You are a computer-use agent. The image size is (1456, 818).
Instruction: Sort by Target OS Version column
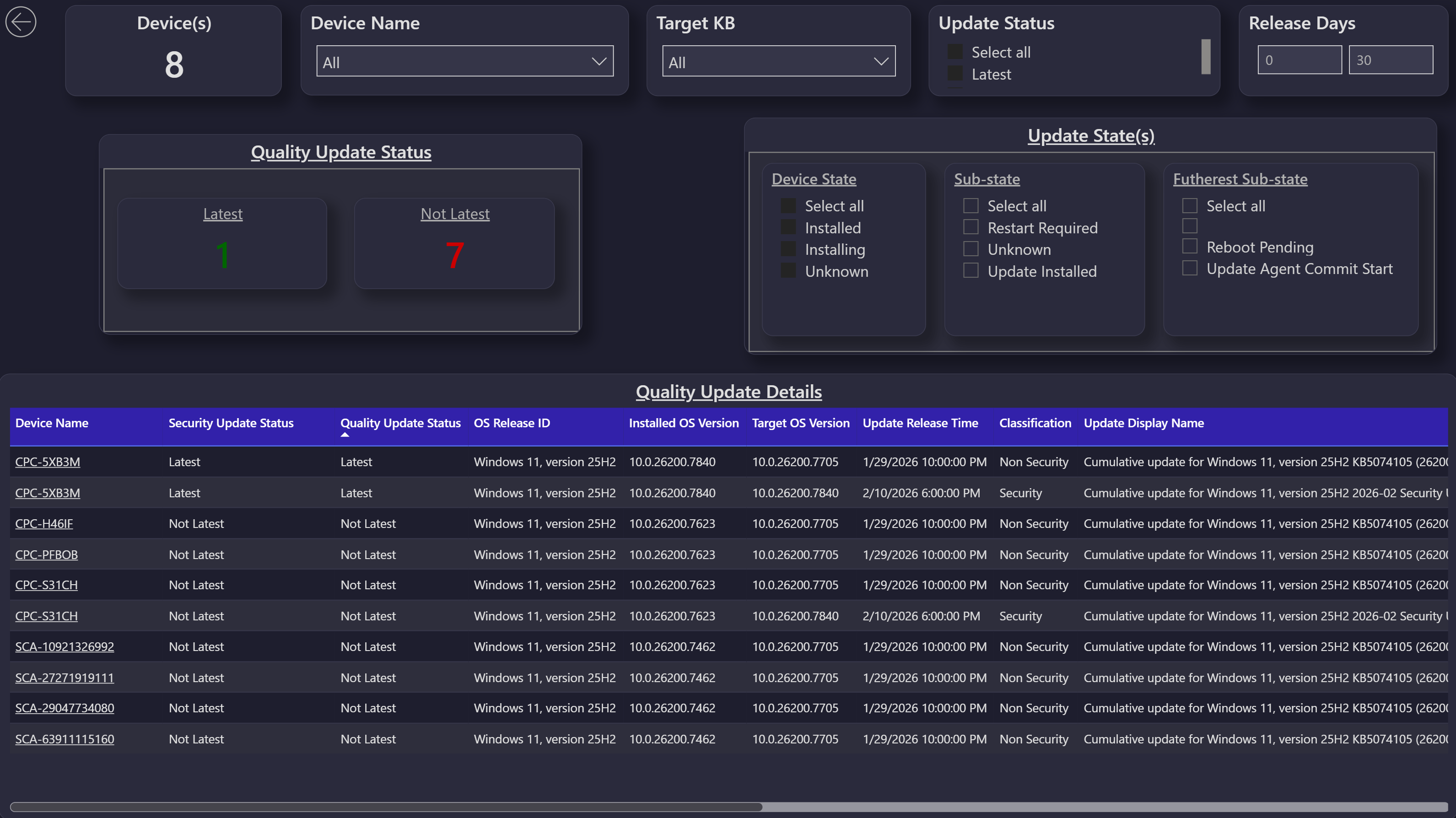[x=801, y=423]
